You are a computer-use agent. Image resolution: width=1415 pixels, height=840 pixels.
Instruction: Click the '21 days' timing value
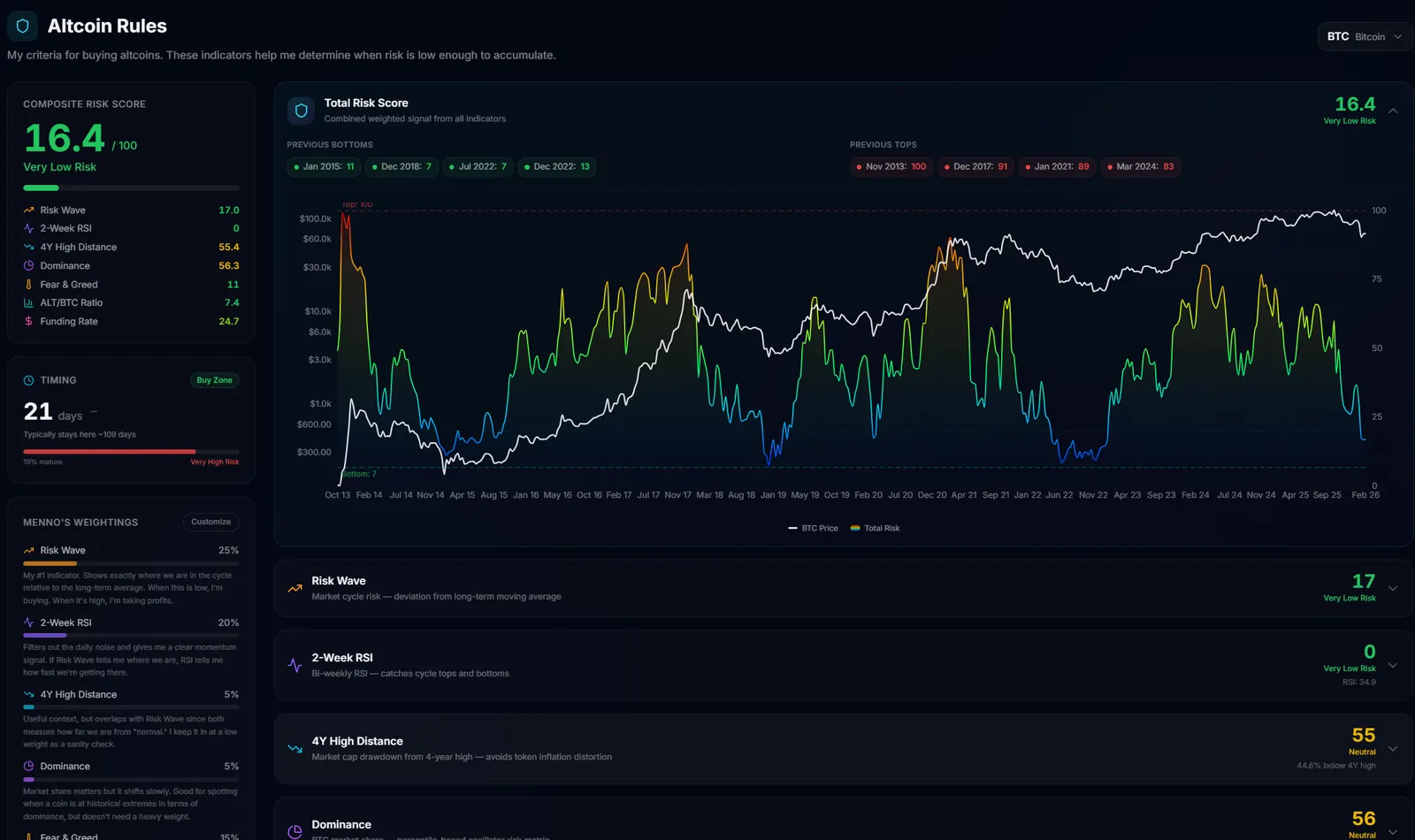(53, 412)
